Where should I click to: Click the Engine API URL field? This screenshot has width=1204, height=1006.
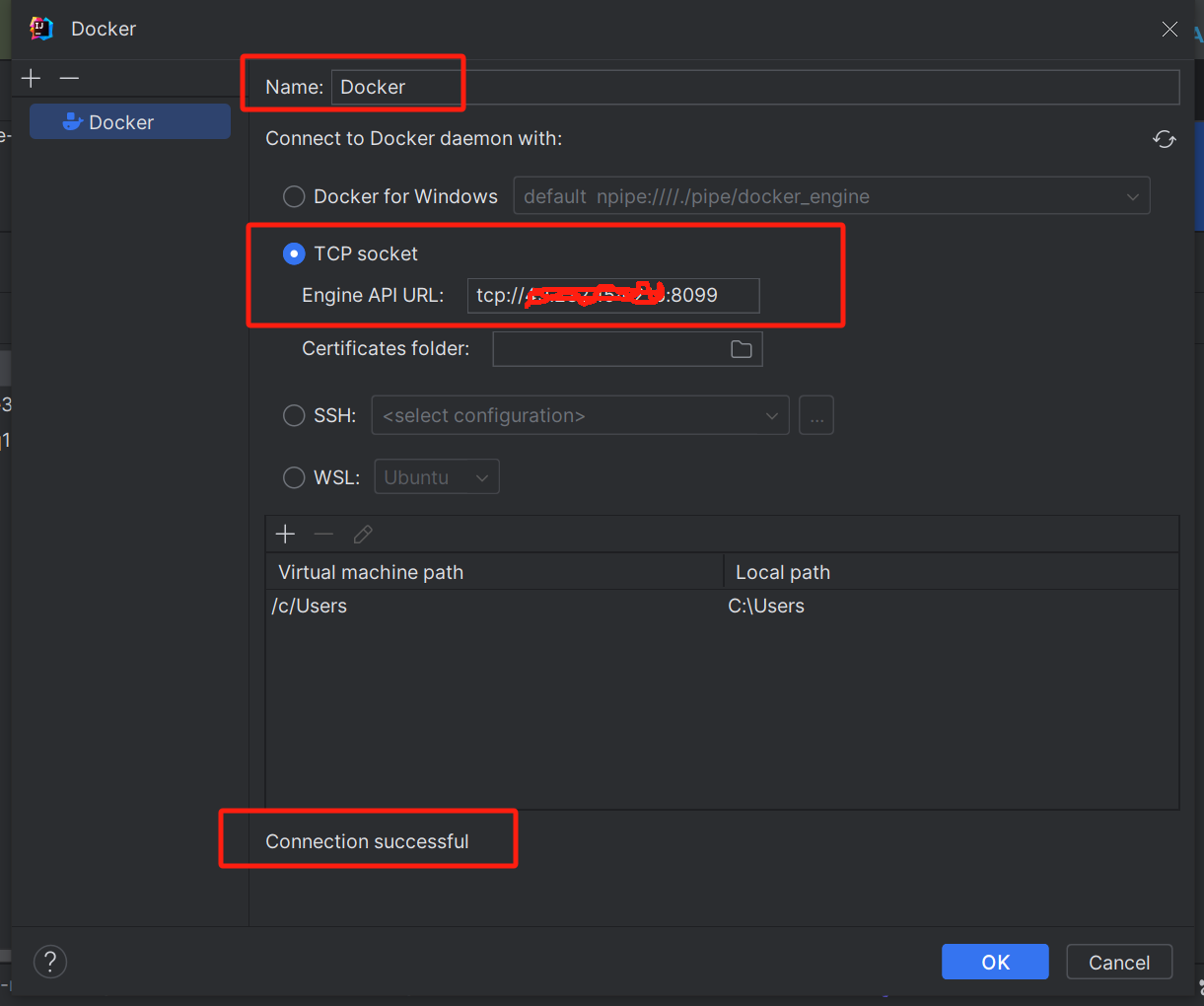pos(613,295)
